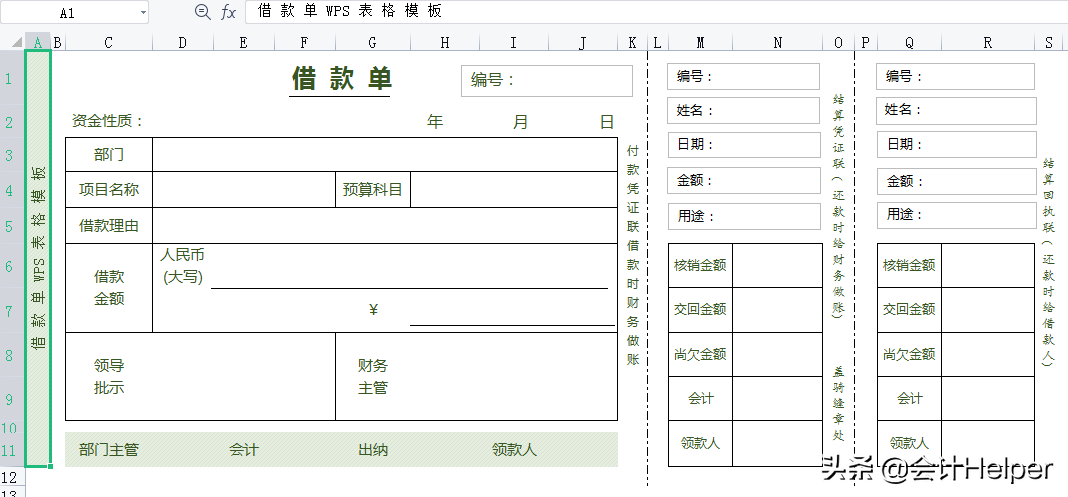Select column N header
Image resolution: width=1068 pixels, height=497 pixels.
click(x=778, y=43)
